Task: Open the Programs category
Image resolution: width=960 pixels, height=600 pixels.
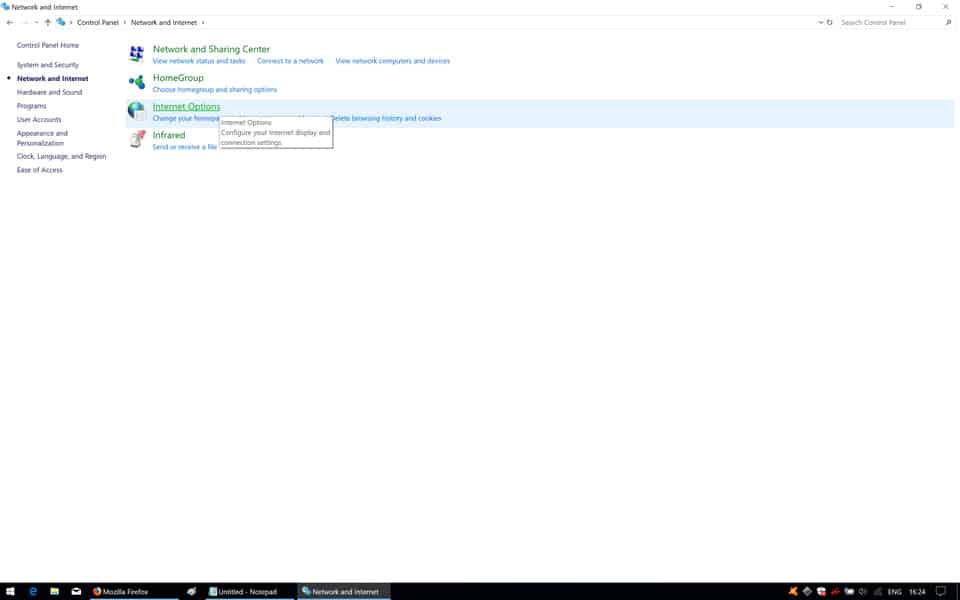Action: click(32, 106)
